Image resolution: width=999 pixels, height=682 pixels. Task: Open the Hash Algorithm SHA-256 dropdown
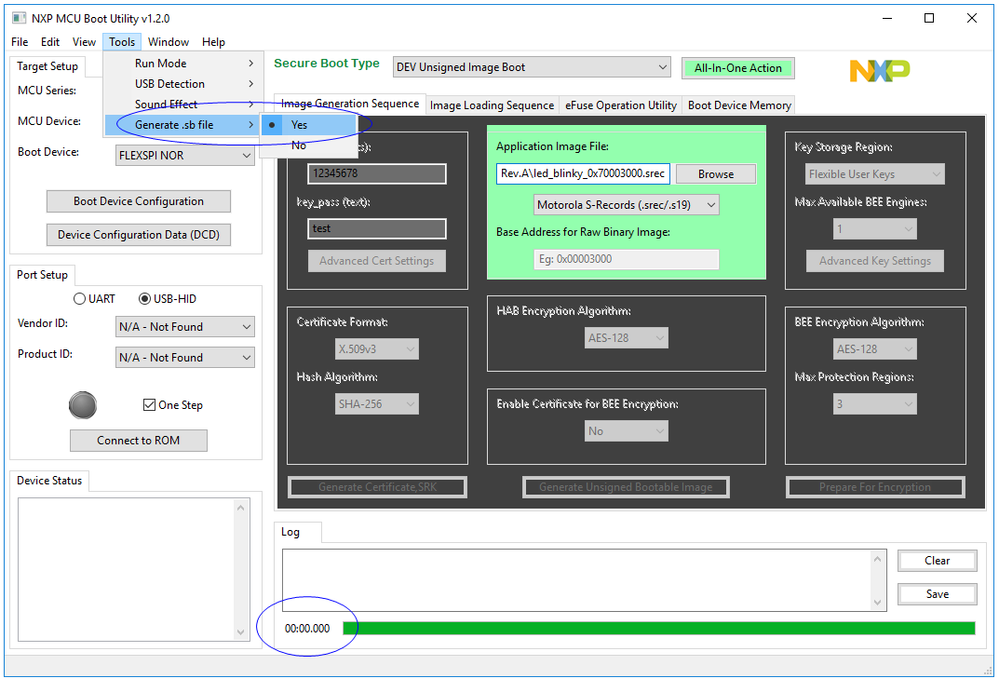click(377, 404)
